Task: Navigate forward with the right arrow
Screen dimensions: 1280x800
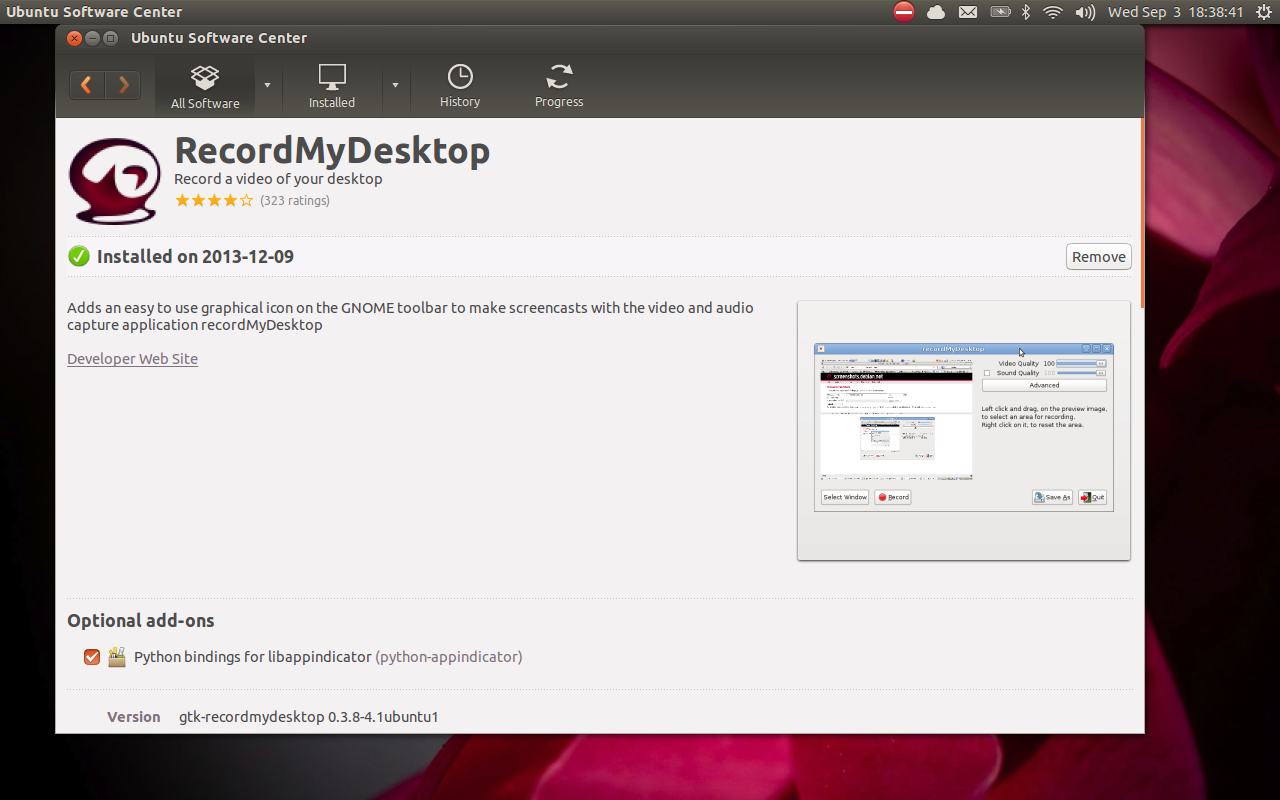Action: coord(122,84)
